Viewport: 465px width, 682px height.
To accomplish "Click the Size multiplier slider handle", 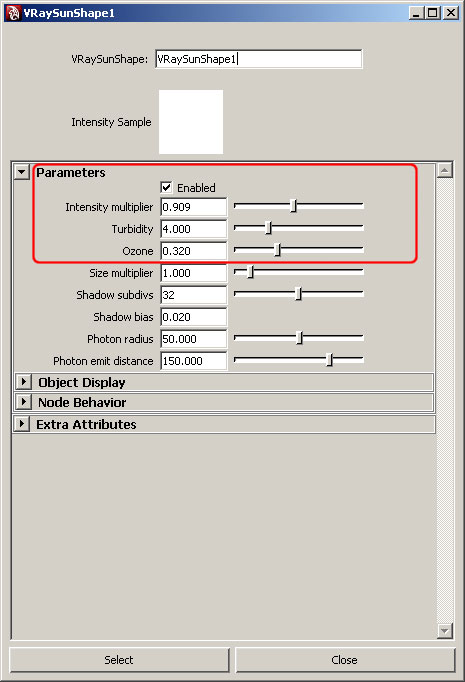I will 250,272.
